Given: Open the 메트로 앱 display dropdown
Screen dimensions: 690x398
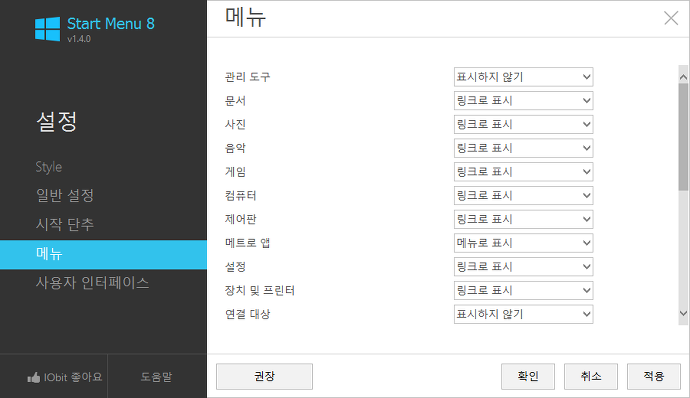Looking at the screenshot, I should (x=523, y=243).
